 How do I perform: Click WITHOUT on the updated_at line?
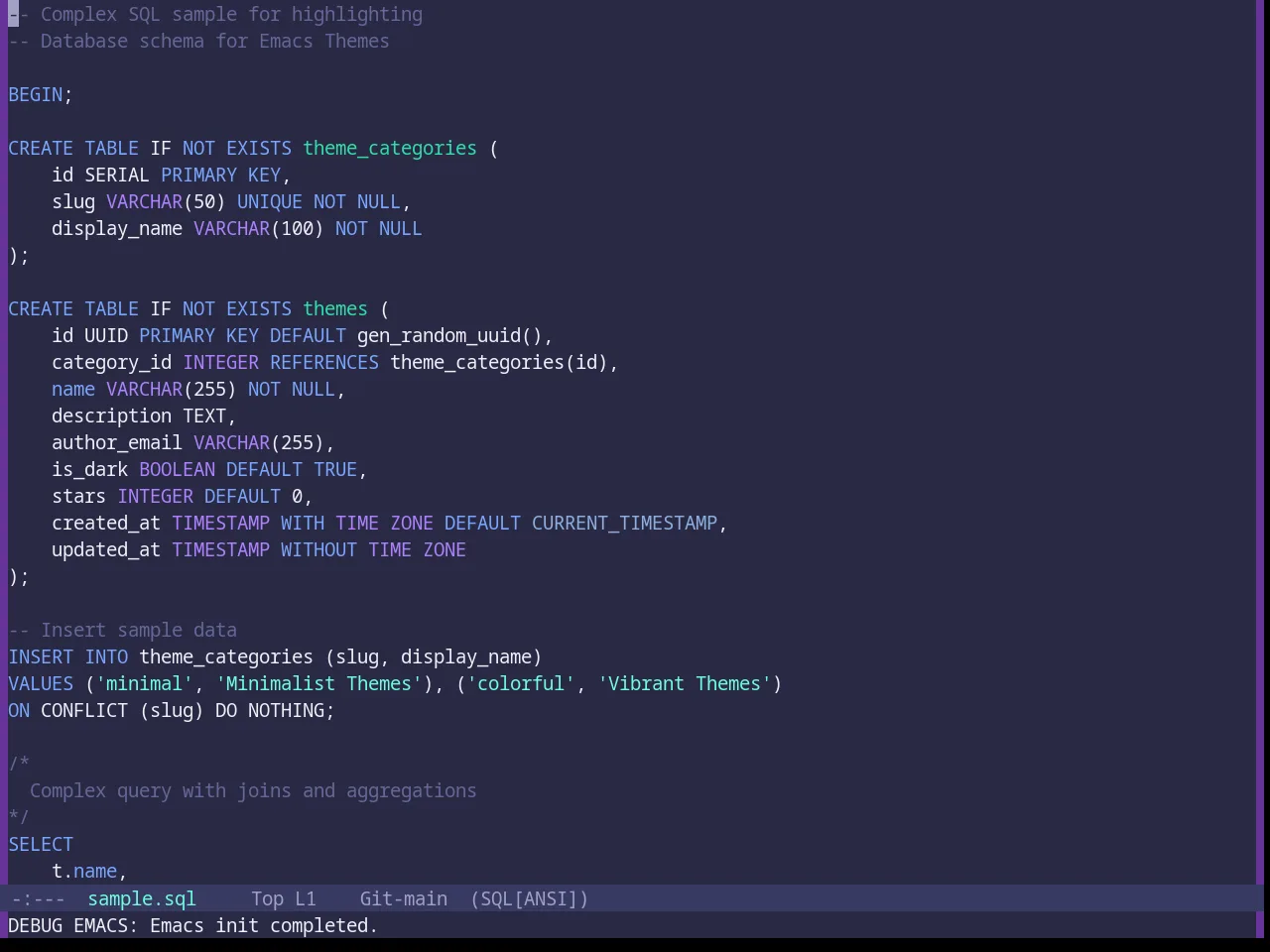(x=318, y=549)
